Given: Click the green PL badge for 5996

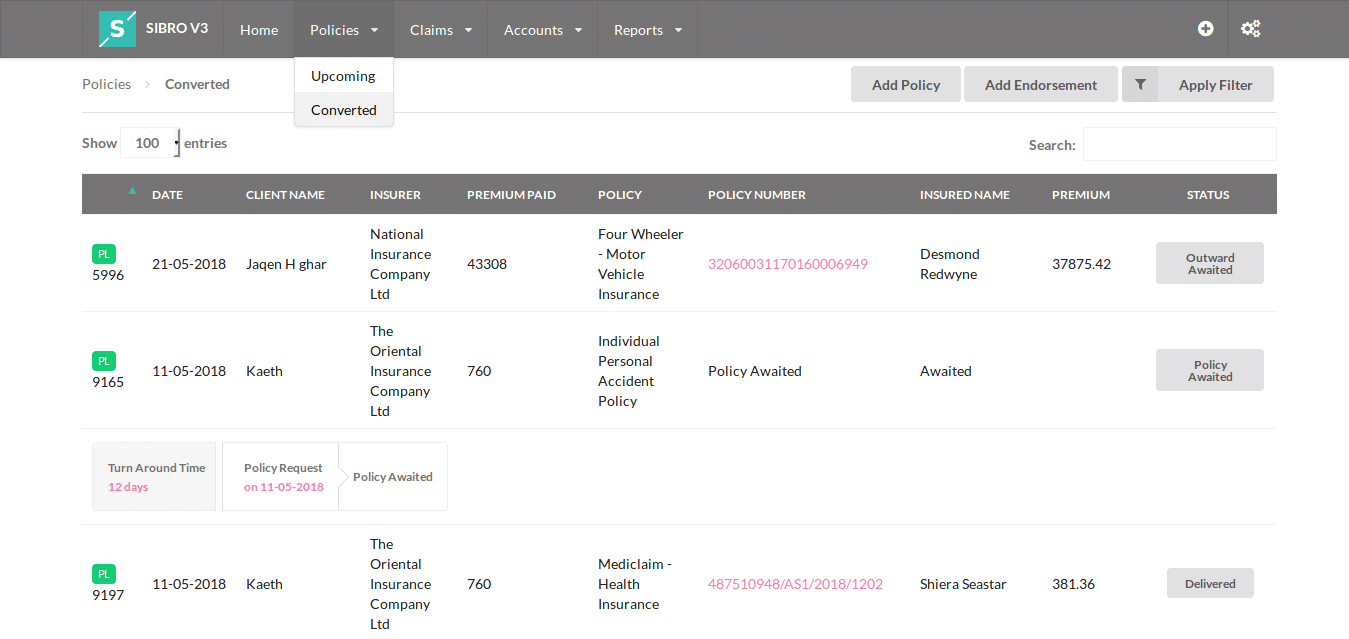Looking at the screenshot, I should pyautogui.click(x=104, y=255).
